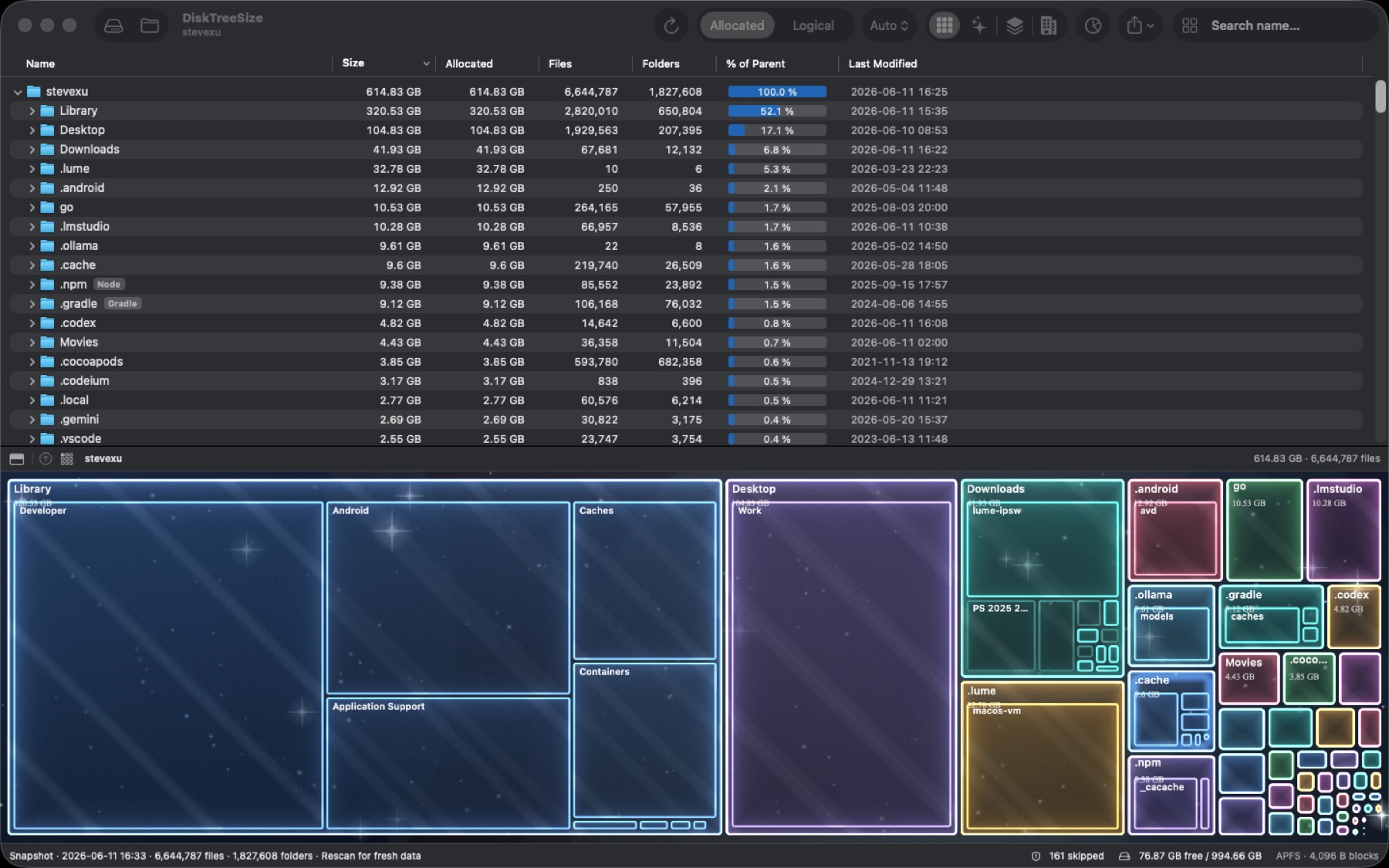Select the Work block in Desktop treemap

pyautogui.click(x=840, y=665)
